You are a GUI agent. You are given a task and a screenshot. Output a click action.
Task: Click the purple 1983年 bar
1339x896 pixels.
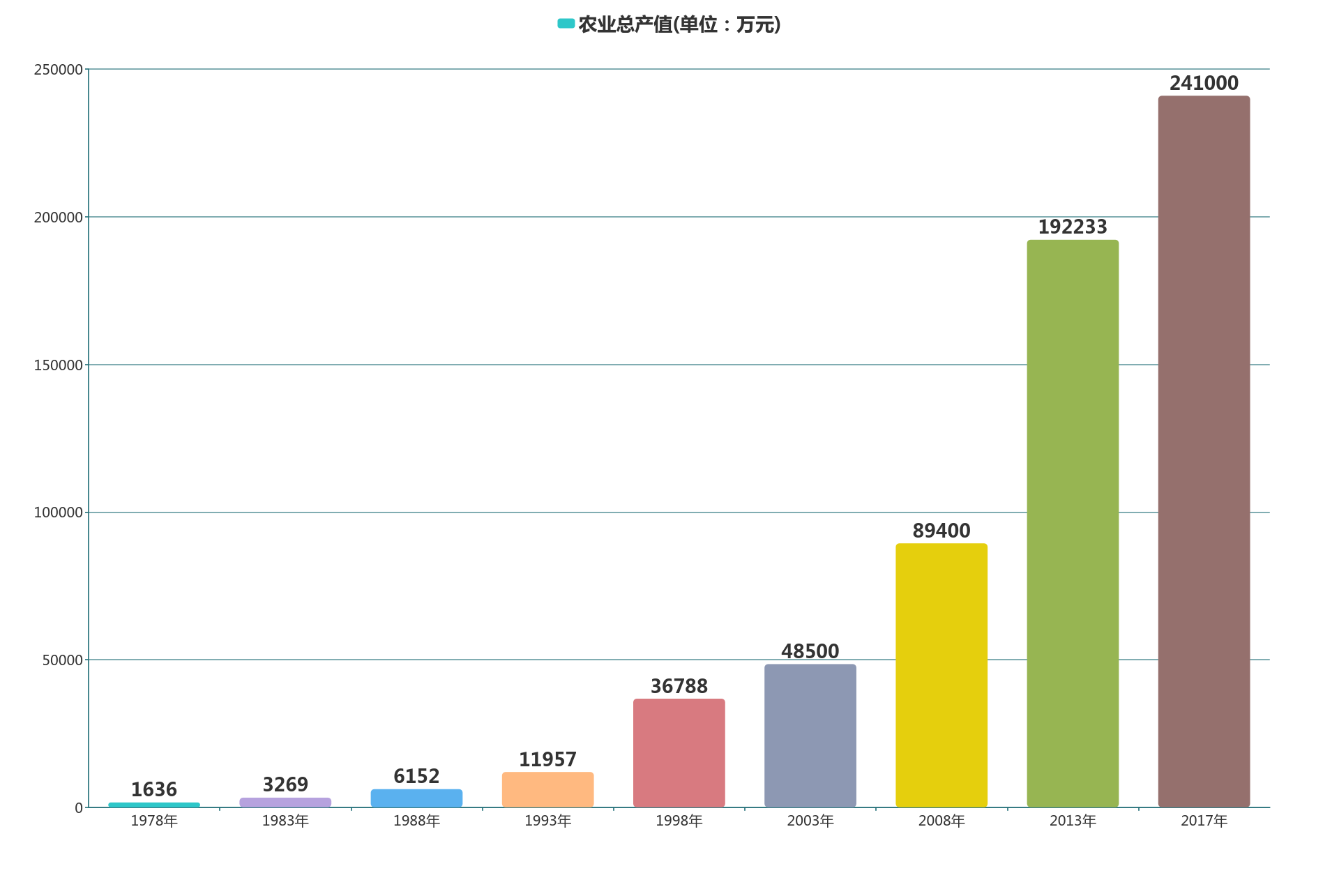[x=285, y=803]
